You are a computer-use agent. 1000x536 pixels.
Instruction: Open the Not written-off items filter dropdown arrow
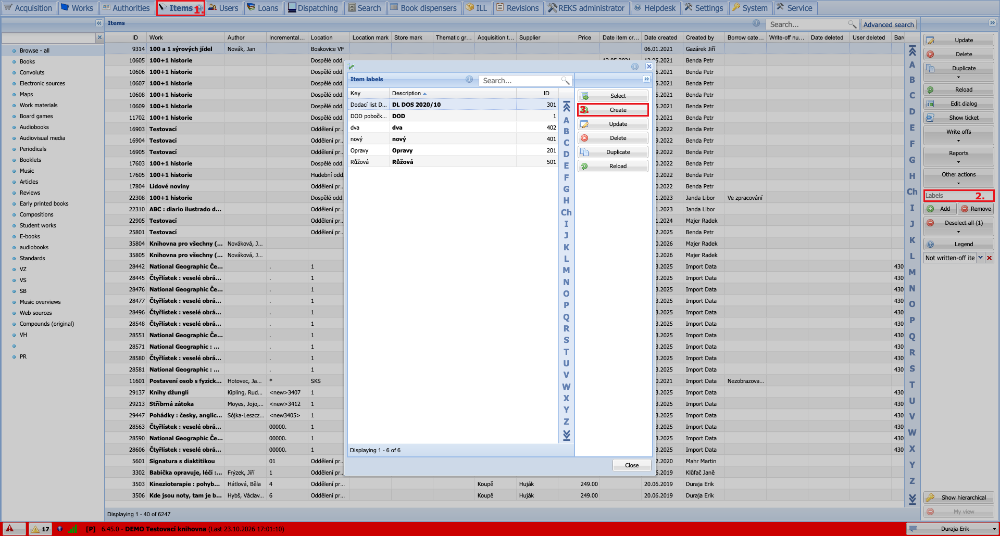(981, 258)
